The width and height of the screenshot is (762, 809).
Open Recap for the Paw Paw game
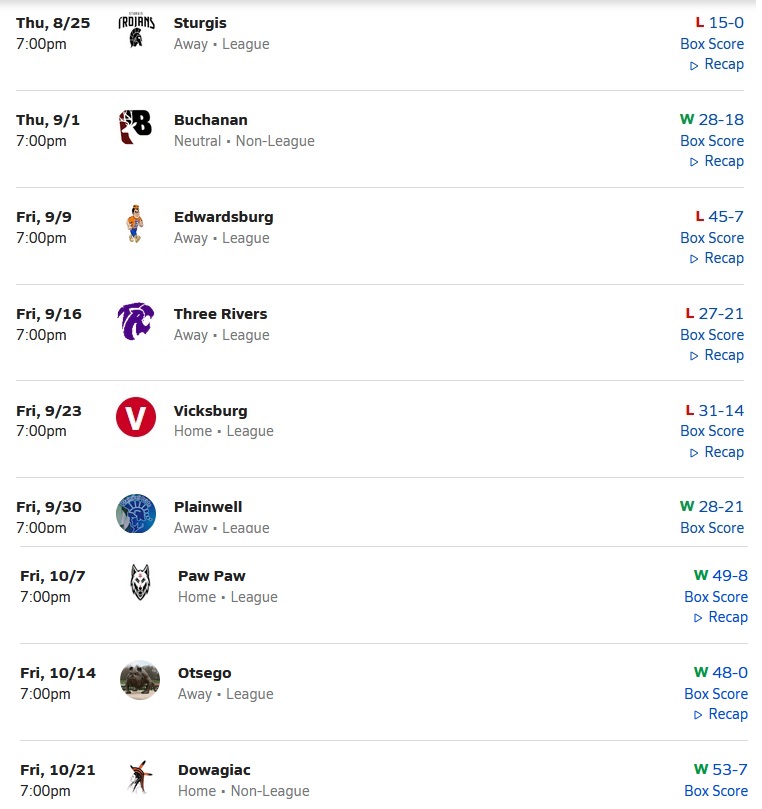click(721, 617)
